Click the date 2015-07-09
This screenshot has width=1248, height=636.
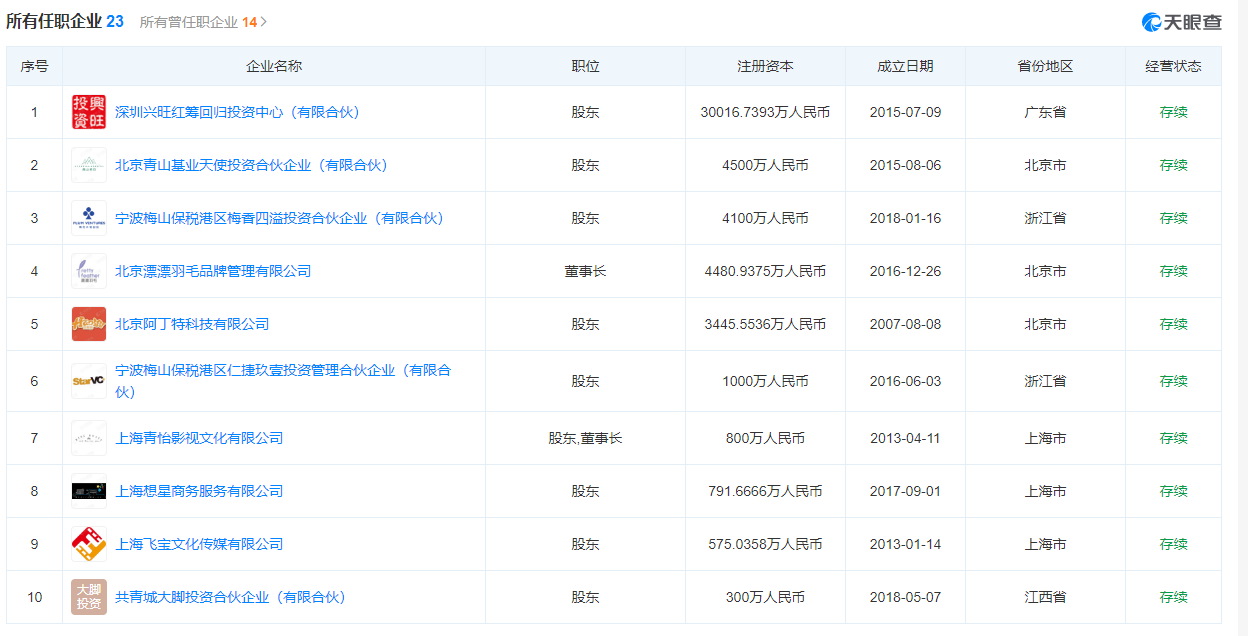click(905, 112)
